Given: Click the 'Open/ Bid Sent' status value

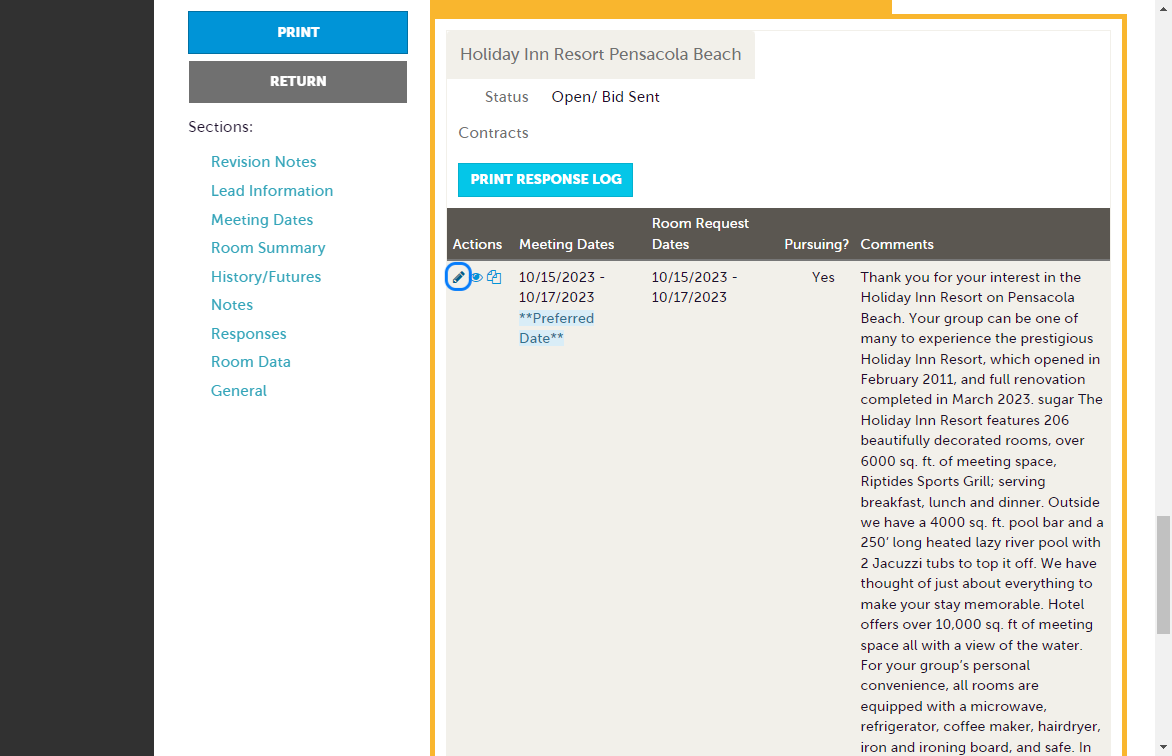Looking at the screenshot, I should pos(605,97).
